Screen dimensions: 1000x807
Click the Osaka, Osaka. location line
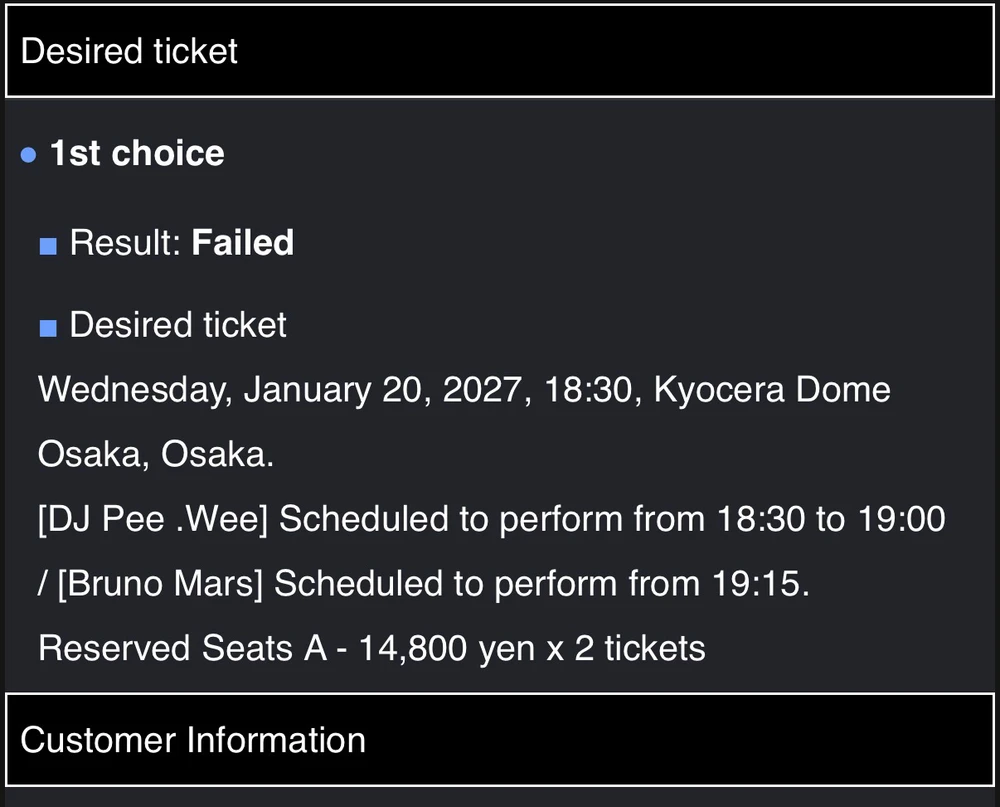pyautogui.click(x=156, y=454)
